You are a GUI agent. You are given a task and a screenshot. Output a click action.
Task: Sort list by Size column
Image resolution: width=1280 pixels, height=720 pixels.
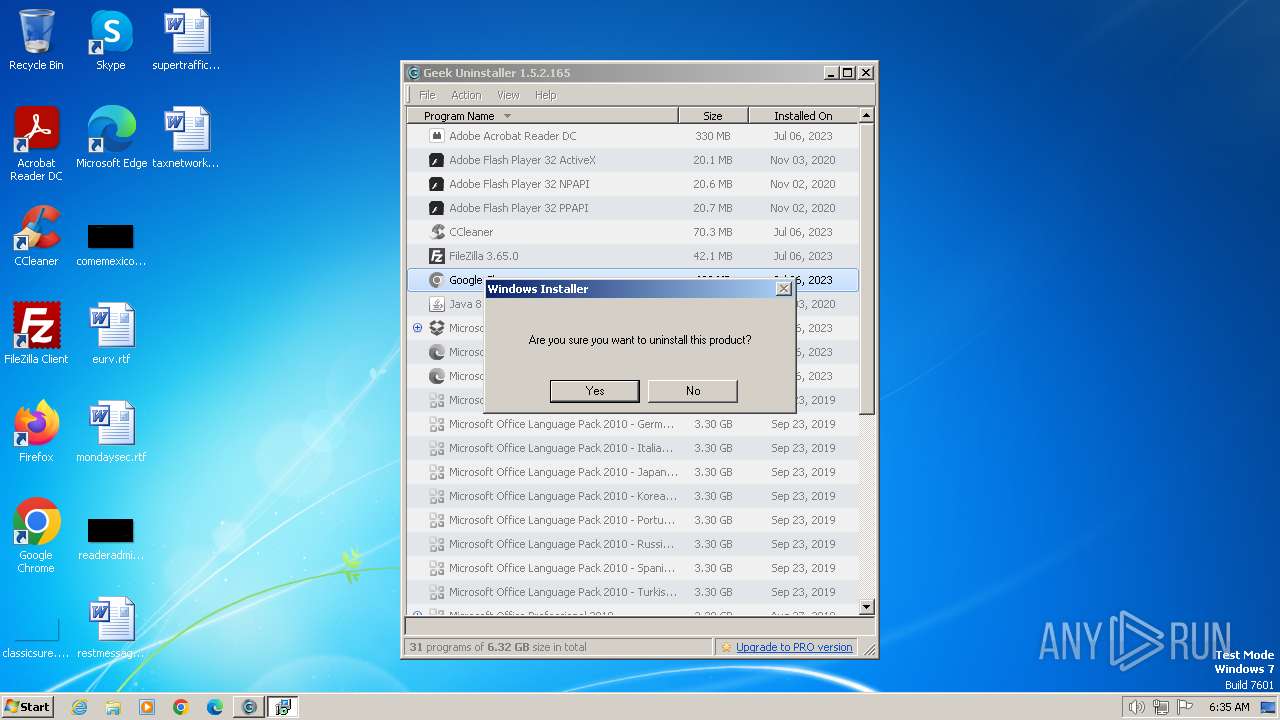713,116
